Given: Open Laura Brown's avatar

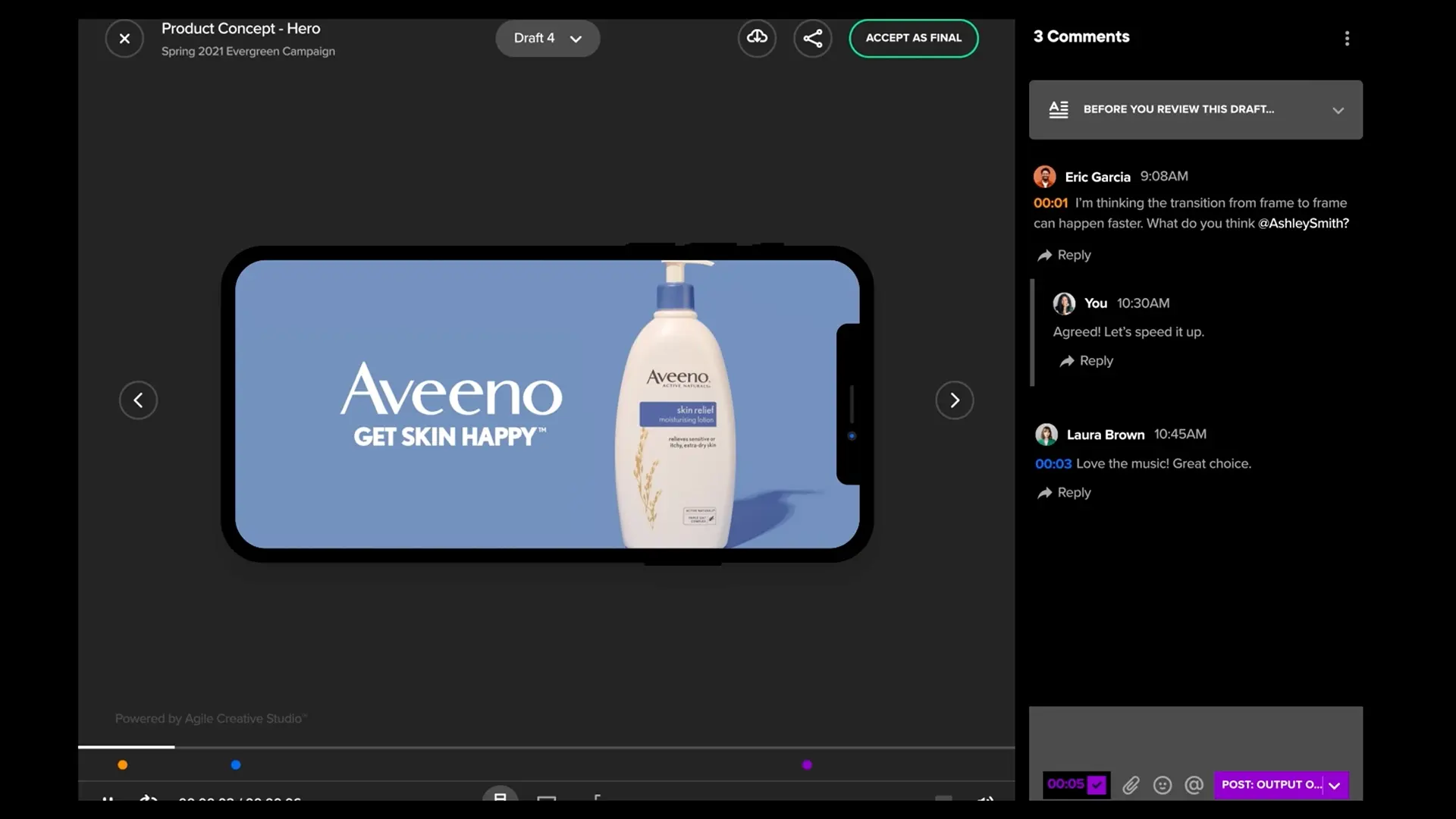Looking at the screenshot, I should tap(1046, 435).
